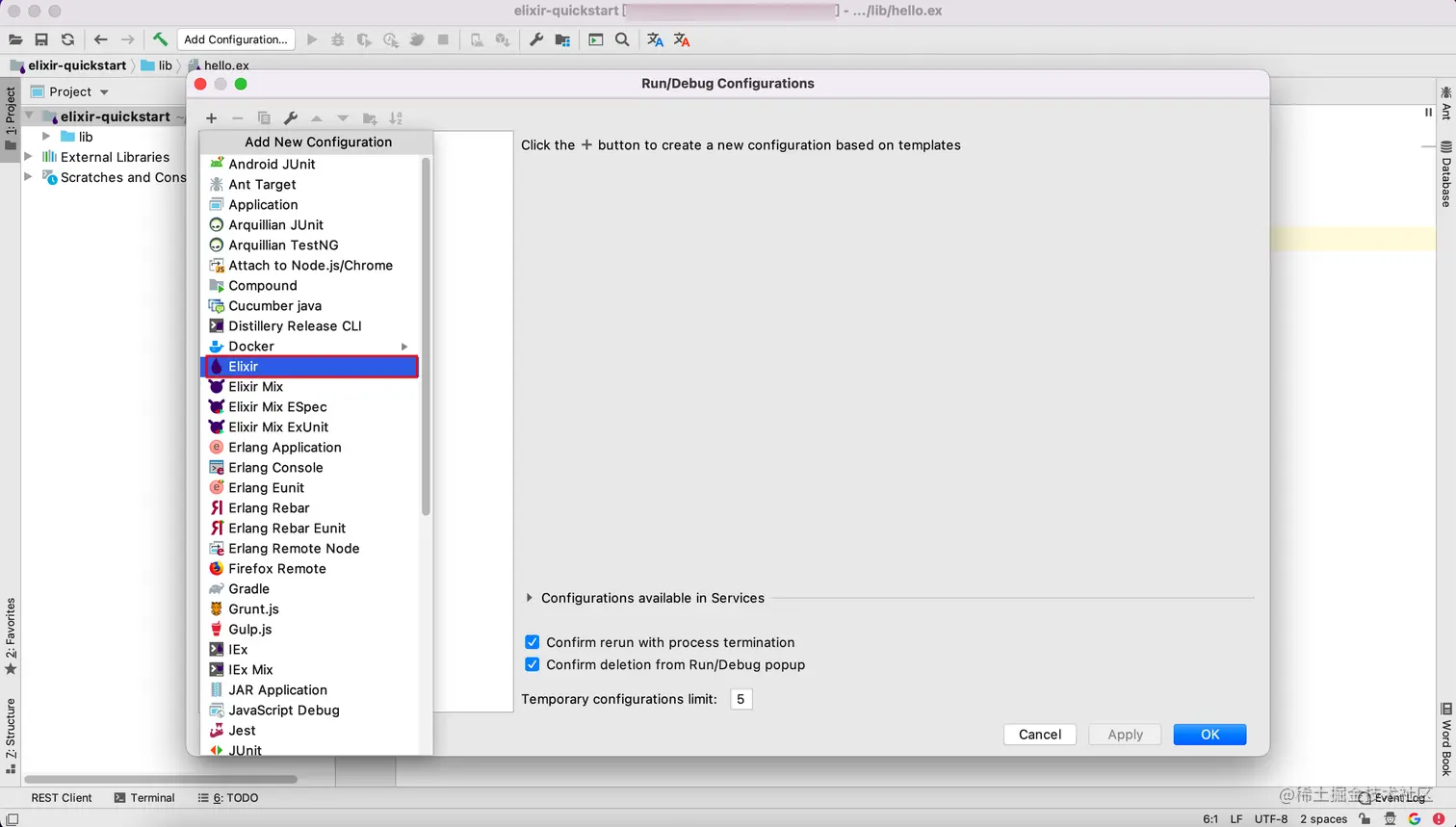The image size is (1456, 827).
Task: Click the move up arrow in dialog toolbar
Action: 316,117
